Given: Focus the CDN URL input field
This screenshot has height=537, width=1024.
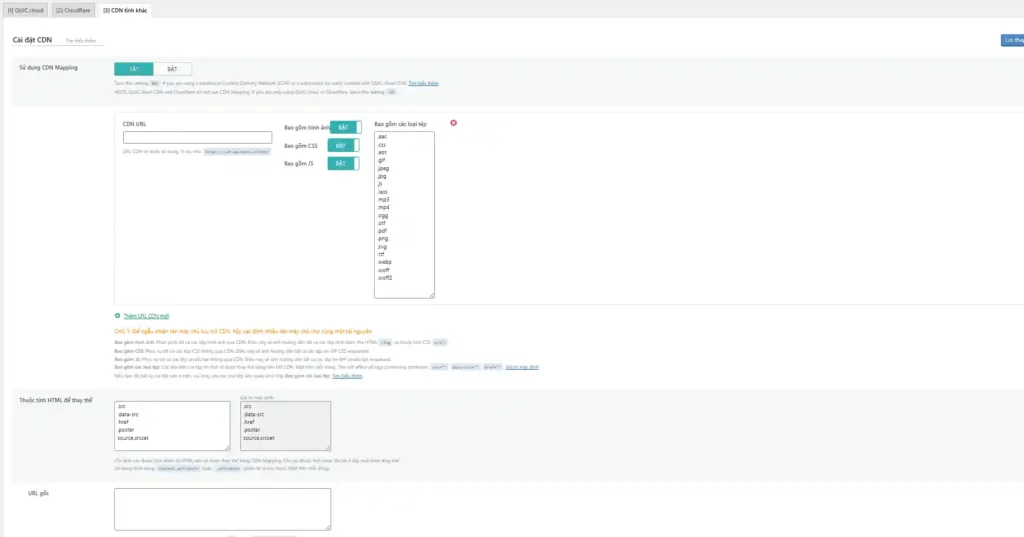Looking at the screenshot, I should pos(197,137).
